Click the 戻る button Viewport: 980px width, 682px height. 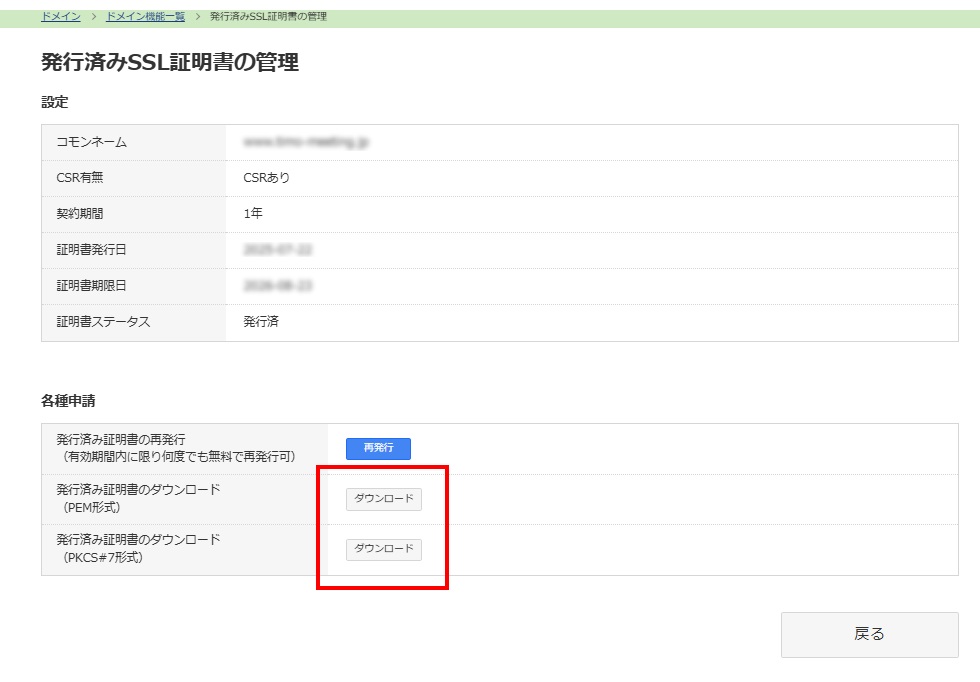coord(869,634)
